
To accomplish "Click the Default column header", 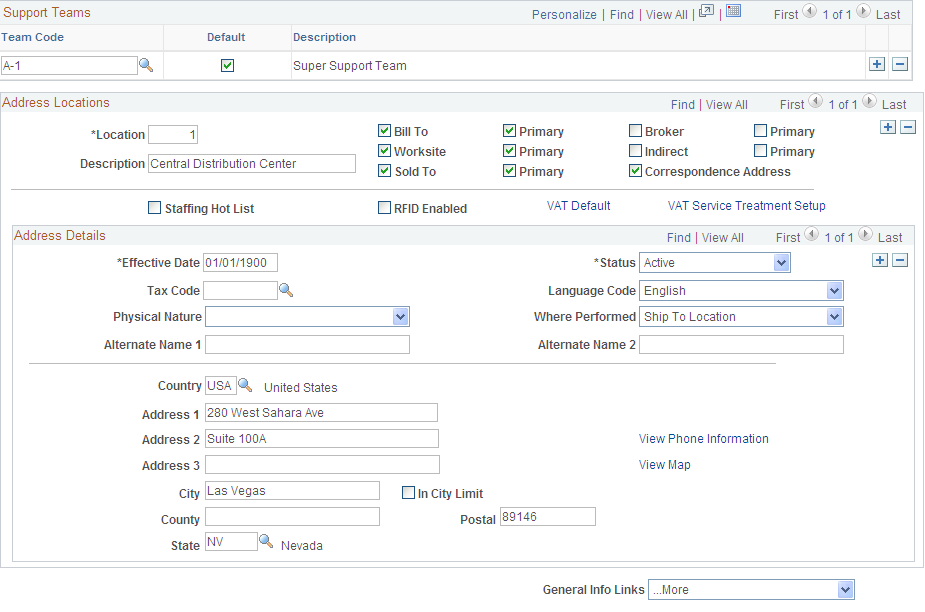I will 226,37.
